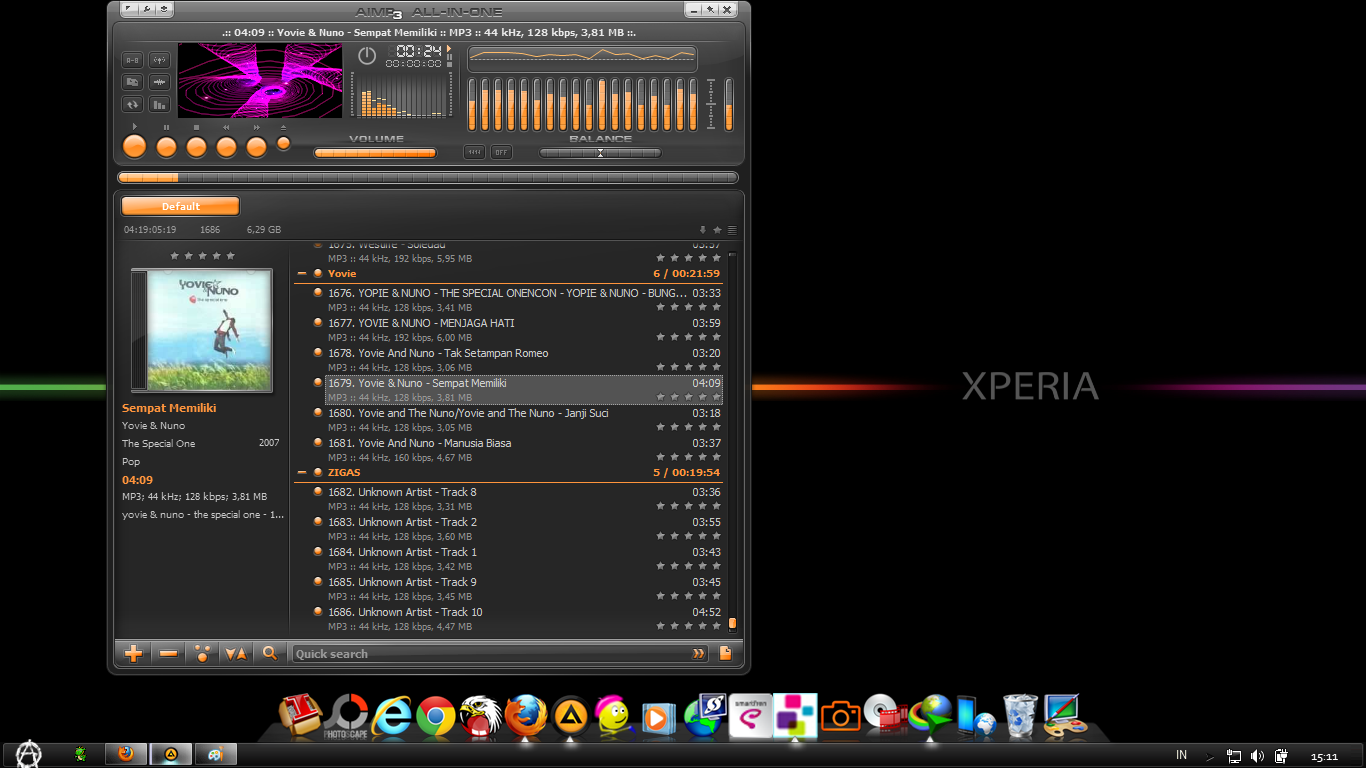1366x768 pixels.
Task: Open Google Chrome from the dock
Action: pyautogui.click(x=436, y=717)
